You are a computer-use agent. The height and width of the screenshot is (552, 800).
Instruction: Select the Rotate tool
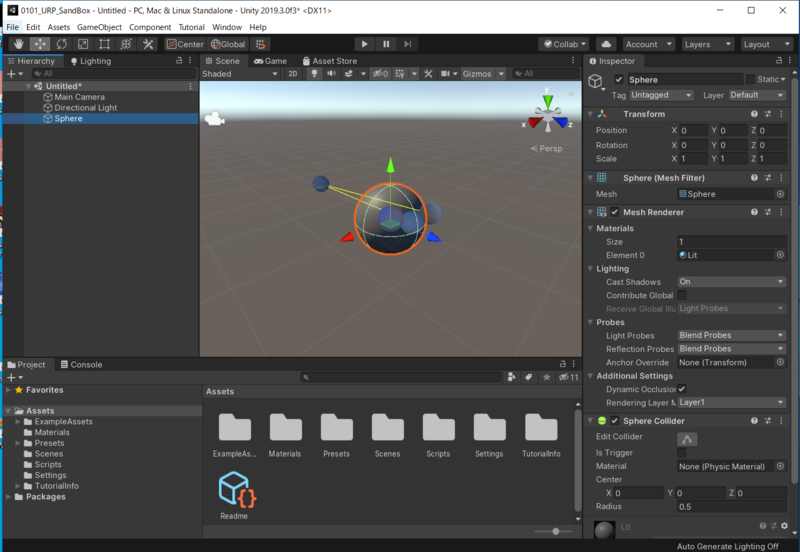point(62,44)
